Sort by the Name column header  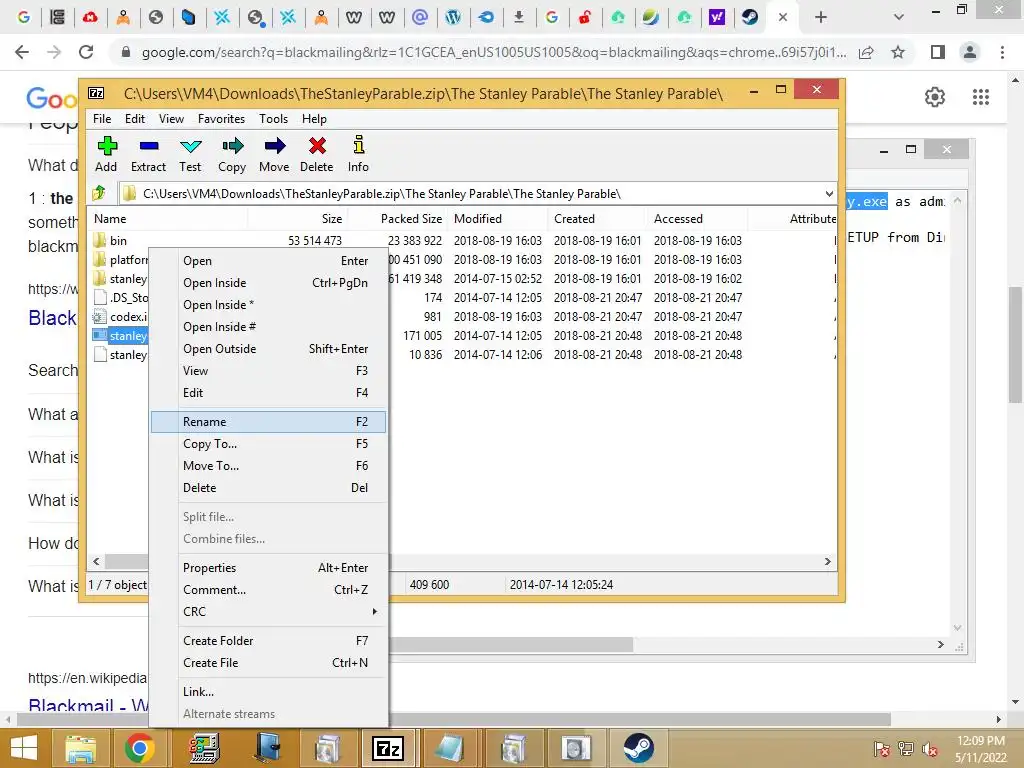167,219
